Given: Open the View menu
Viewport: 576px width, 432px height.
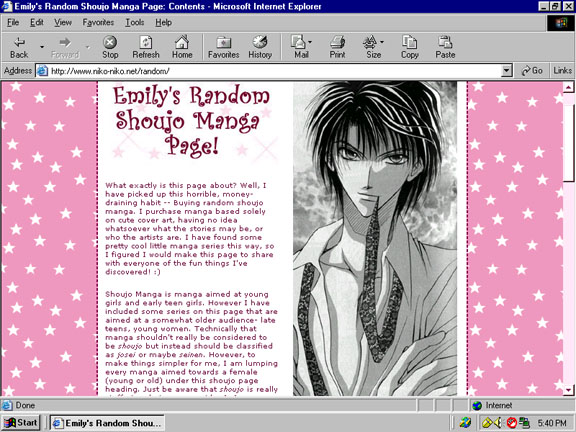Looking at the screenshot, I should (63, 22).
